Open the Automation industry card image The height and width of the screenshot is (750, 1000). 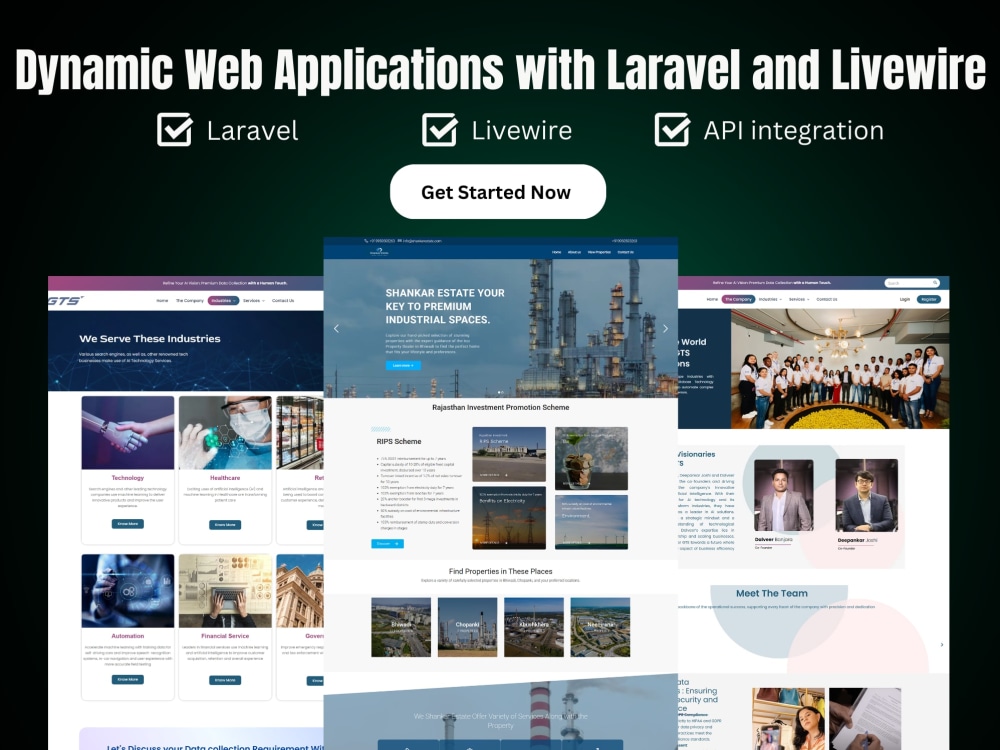pos(128,591)
